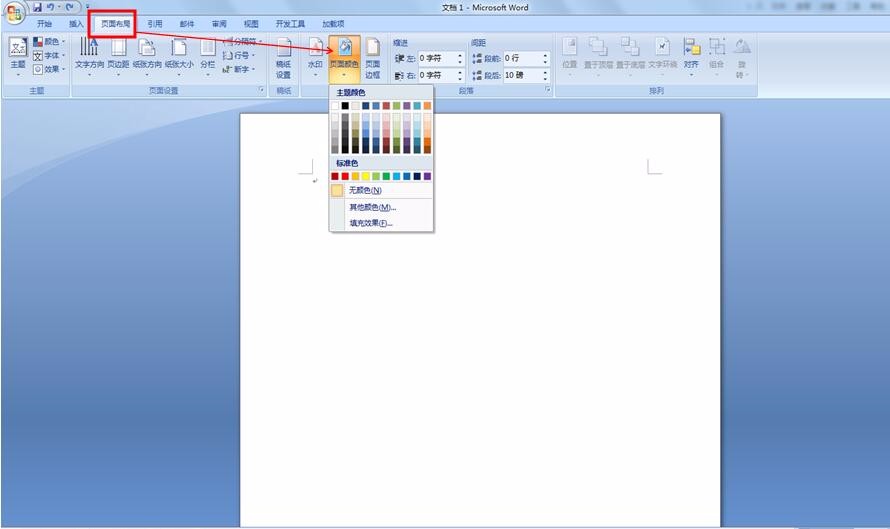Viewport: 890px width, 529px height.
Task: Open the 段落 paragraph dialog launcher
Action: coord(548,90)
